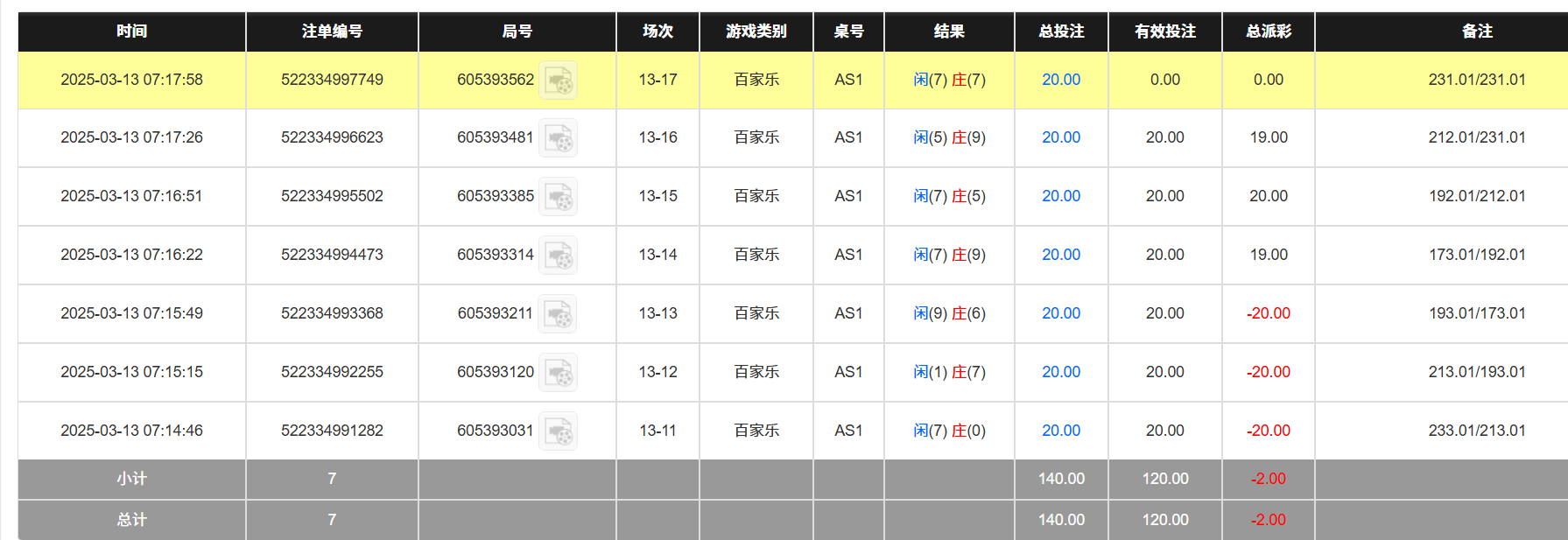Open total bet 20.00 link for session 13-16
The width and height of the screenshot is (1568, 540).
(1060, 137)
